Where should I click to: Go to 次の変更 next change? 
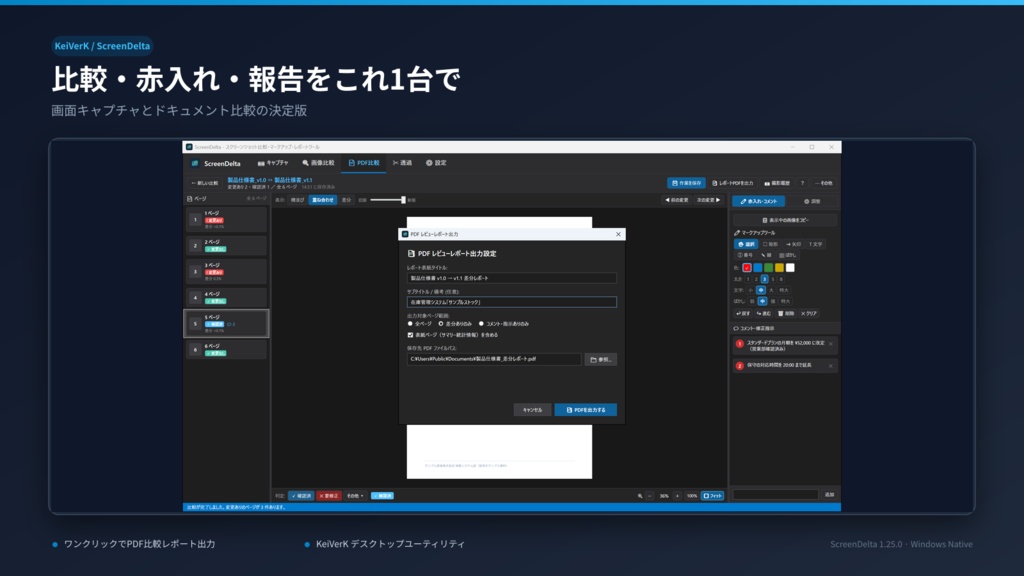coord(709,200)
